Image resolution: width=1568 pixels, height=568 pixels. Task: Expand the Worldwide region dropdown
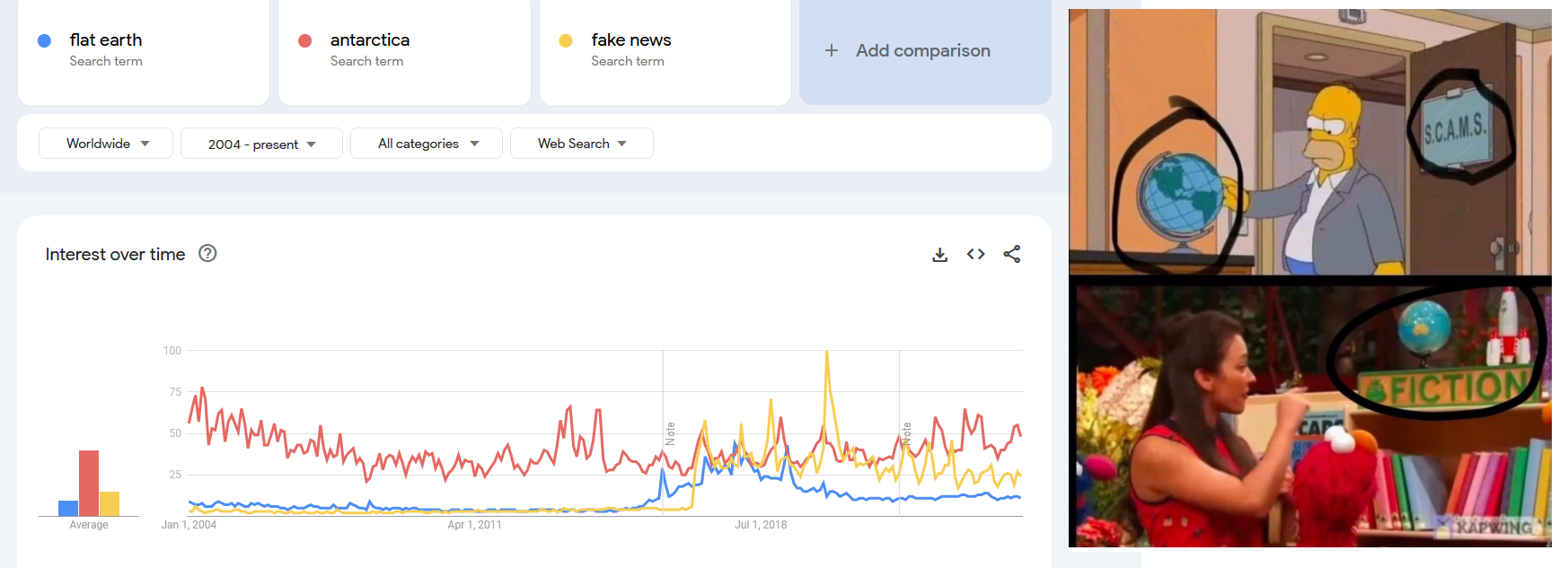click(106, 144)
